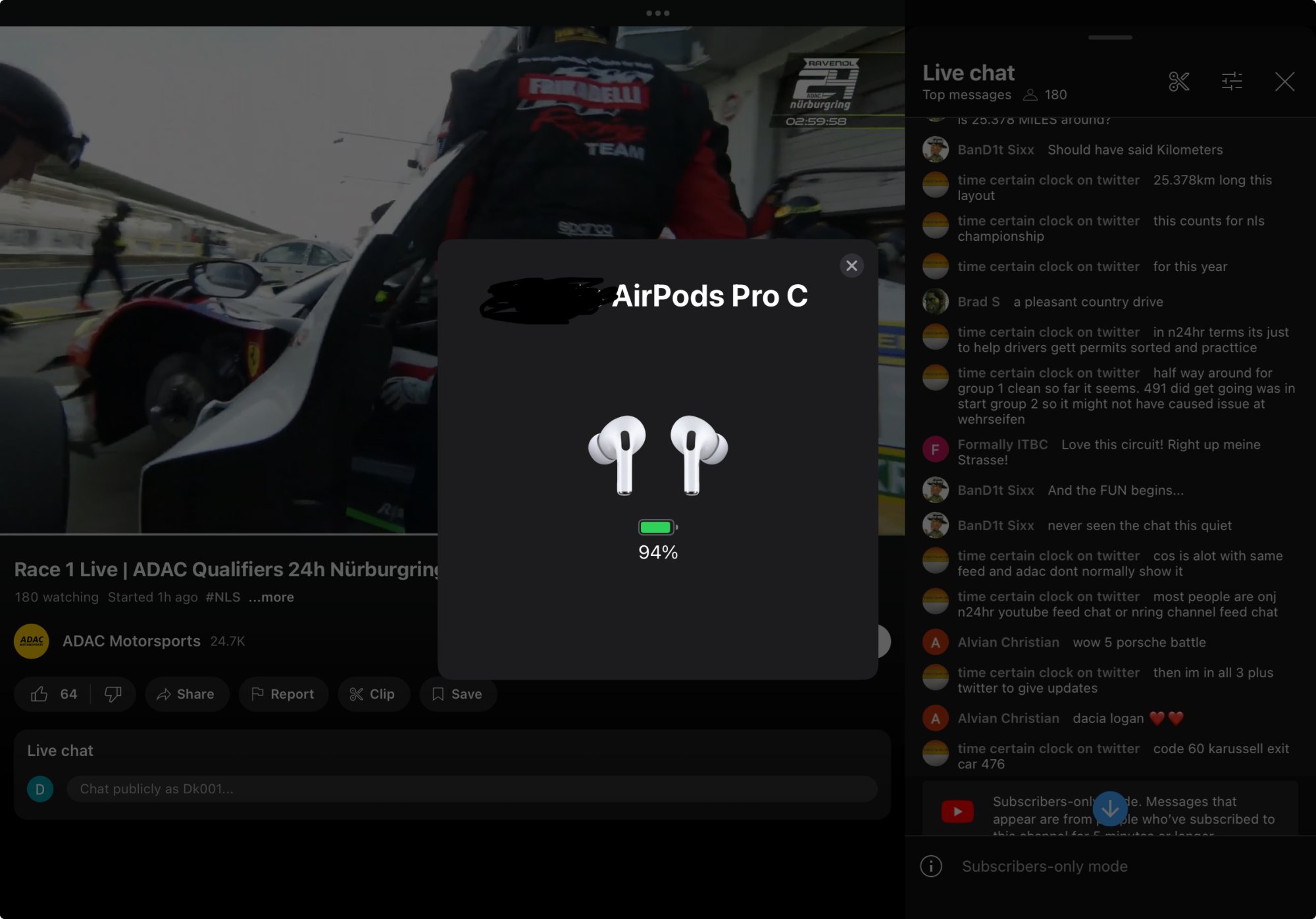
Task: Tap the avatar beside 'this counts for nls championship'
Action: [x=935, y=226]
